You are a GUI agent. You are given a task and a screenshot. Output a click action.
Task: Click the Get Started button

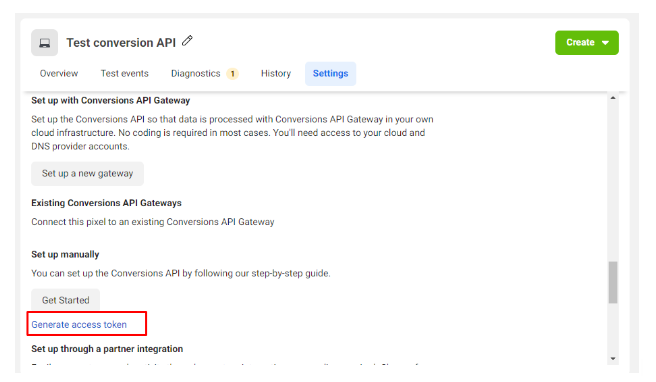(66, 300)
